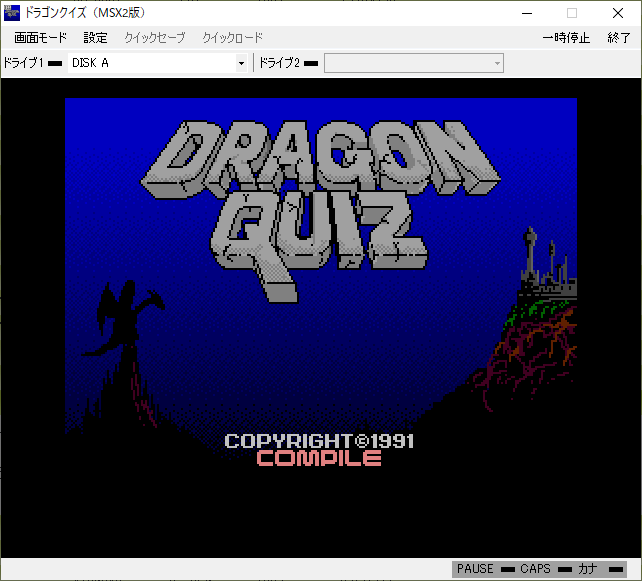This screenshot has height=581, width=642.
Task: Minimize the ドラゴンクイズ window
Action: click(x=527, y=13)
